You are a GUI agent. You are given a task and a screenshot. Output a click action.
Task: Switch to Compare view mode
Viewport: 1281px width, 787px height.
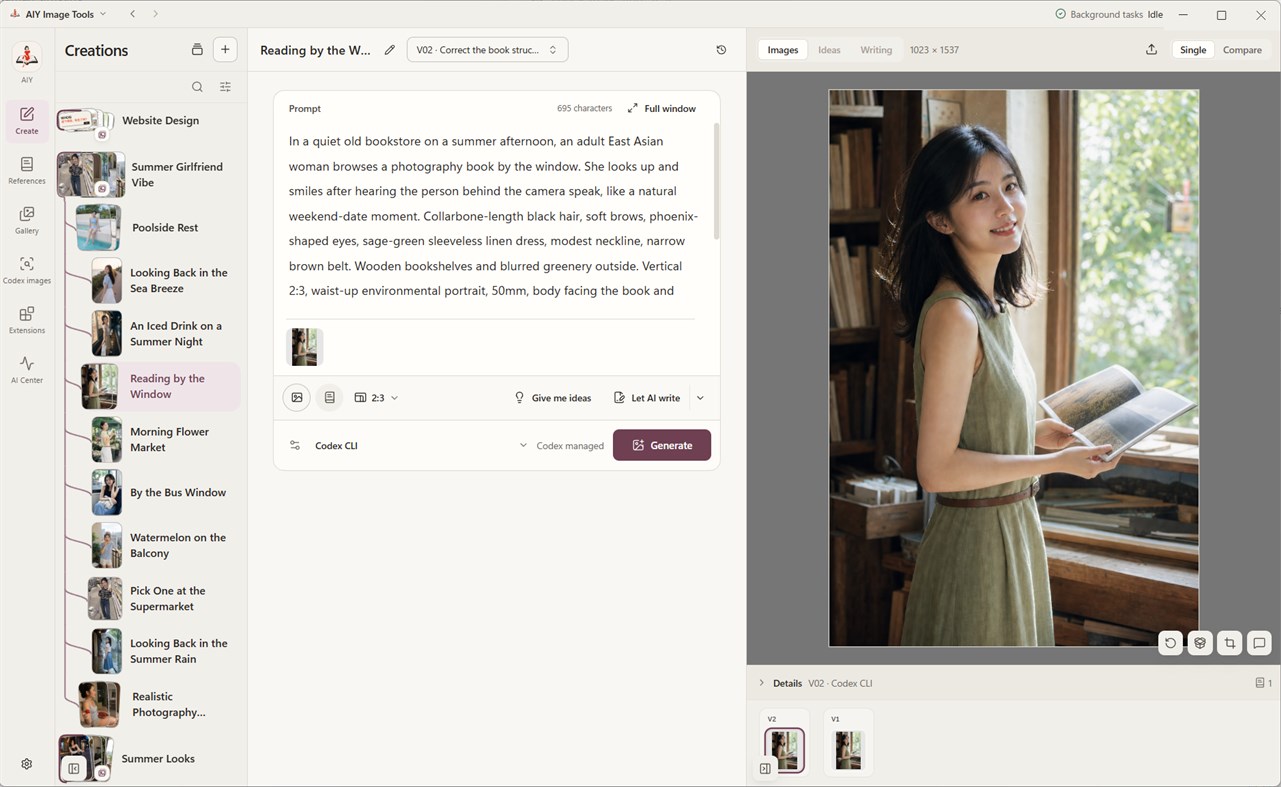[x=1242, y=50]
